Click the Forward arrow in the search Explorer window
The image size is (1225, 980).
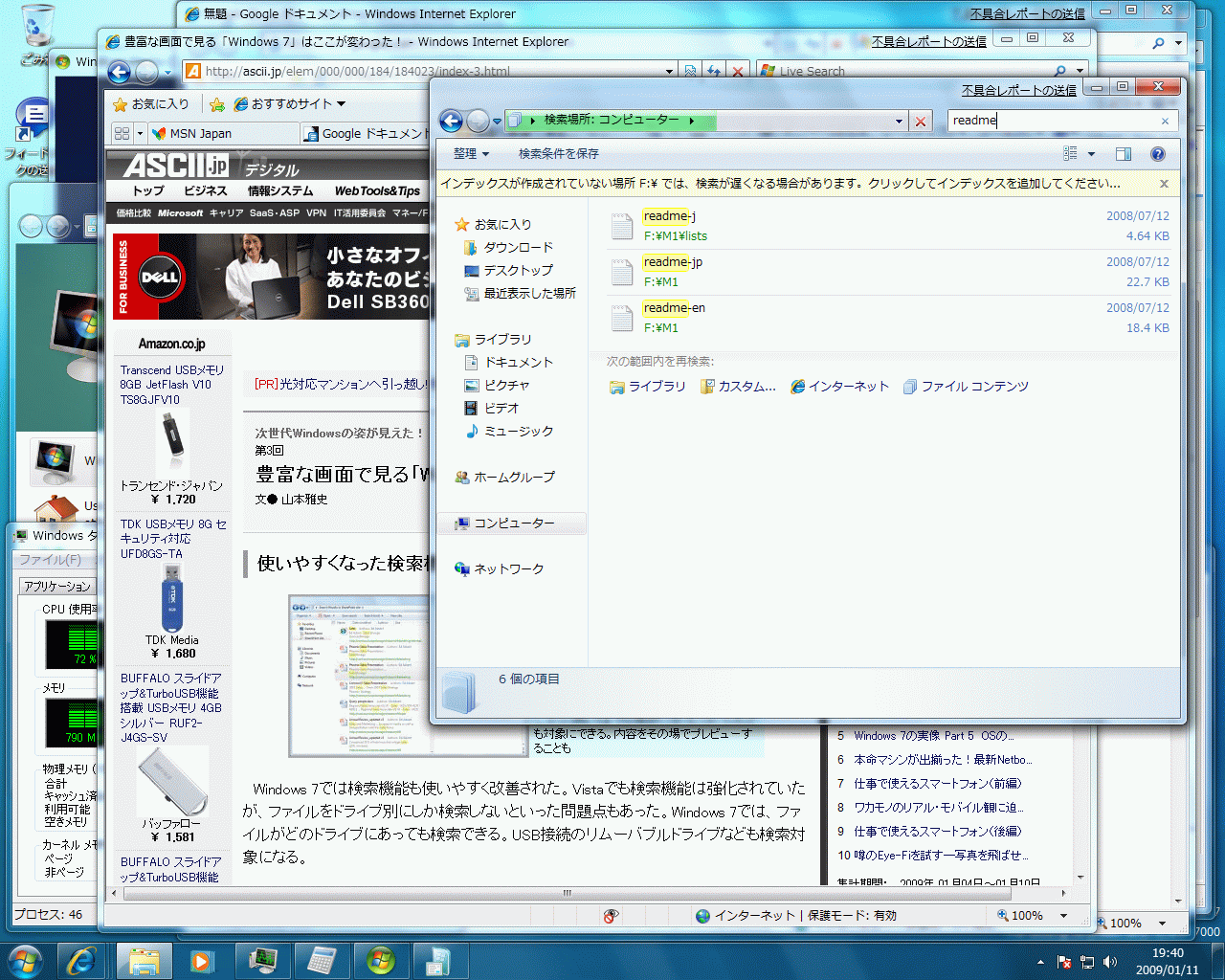coord(478,121)
